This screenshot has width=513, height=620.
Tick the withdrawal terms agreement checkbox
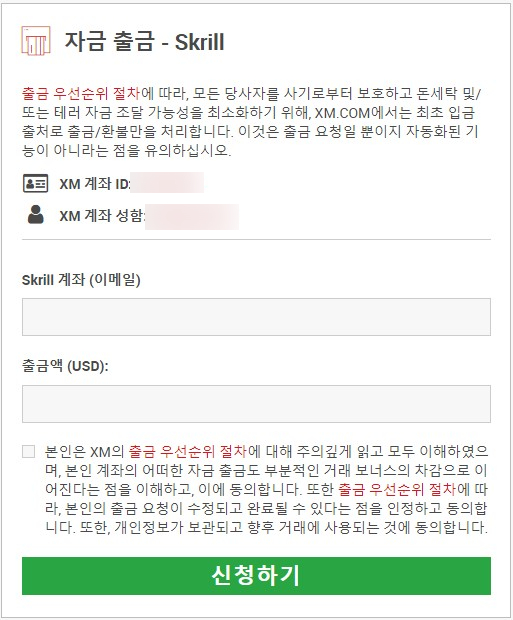[x=28, y=451]
